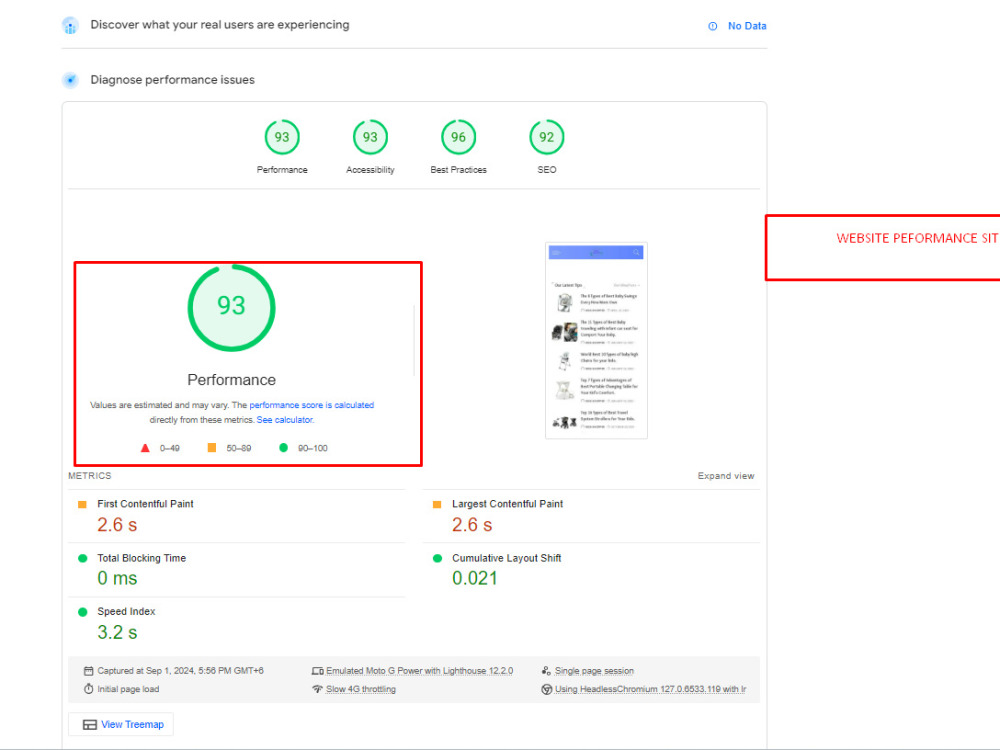This screenshot has height=750, width=1000.
Task: Click the Largest Contentful Paint orange indicator
Action: click(x=437, y=504)
